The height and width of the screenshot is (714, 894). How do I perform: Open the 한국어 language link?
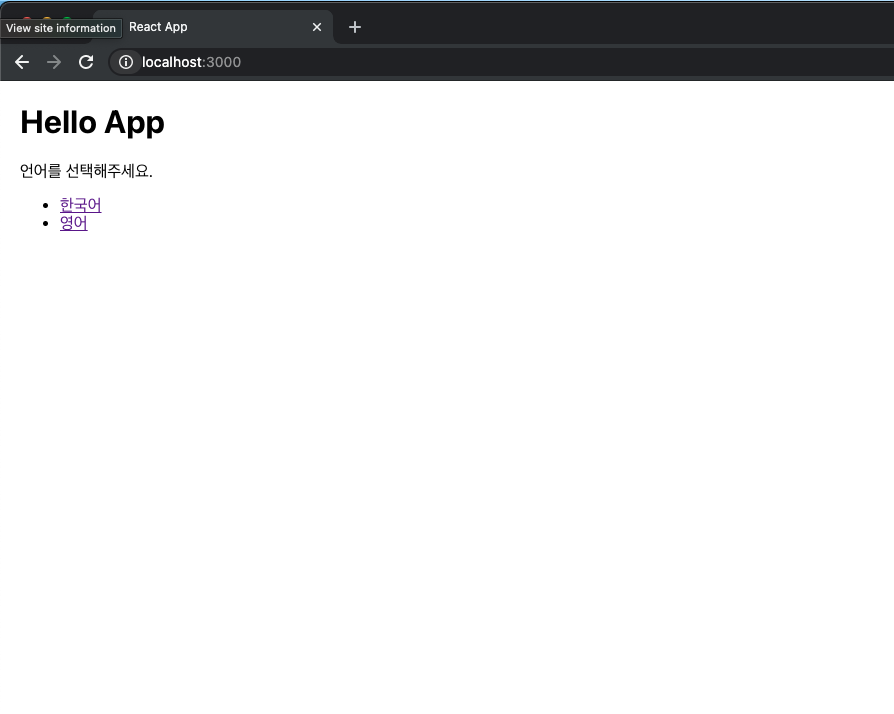pos(79,205)
